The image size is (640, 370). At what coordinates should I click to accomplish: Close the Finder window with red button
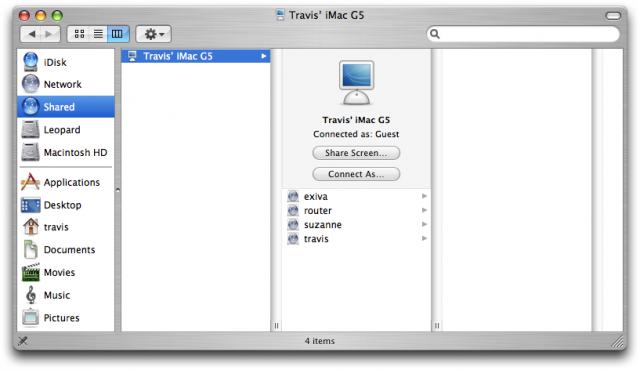(24, 16)
